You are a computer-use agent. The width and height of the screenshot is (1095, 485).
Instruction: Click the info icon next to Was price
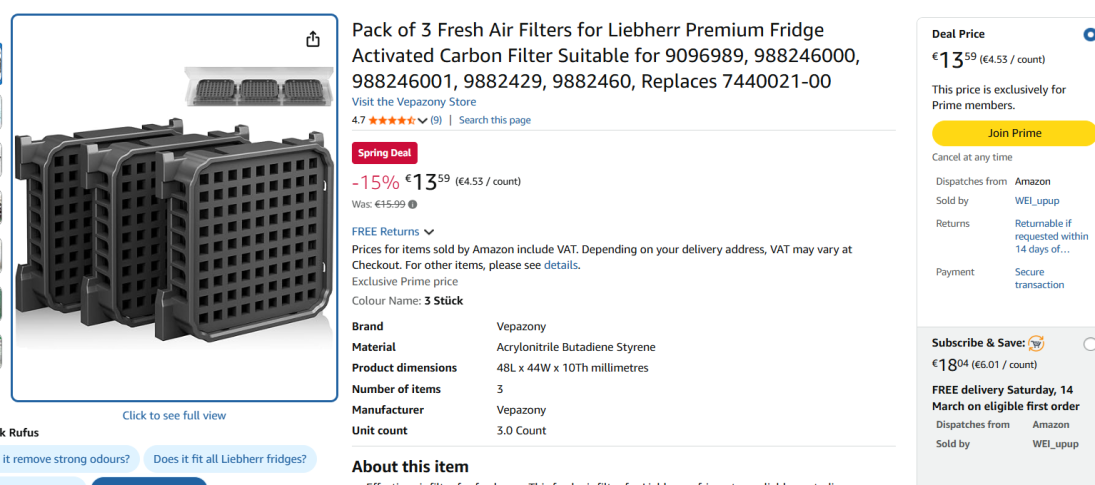[x=413, y=205]
